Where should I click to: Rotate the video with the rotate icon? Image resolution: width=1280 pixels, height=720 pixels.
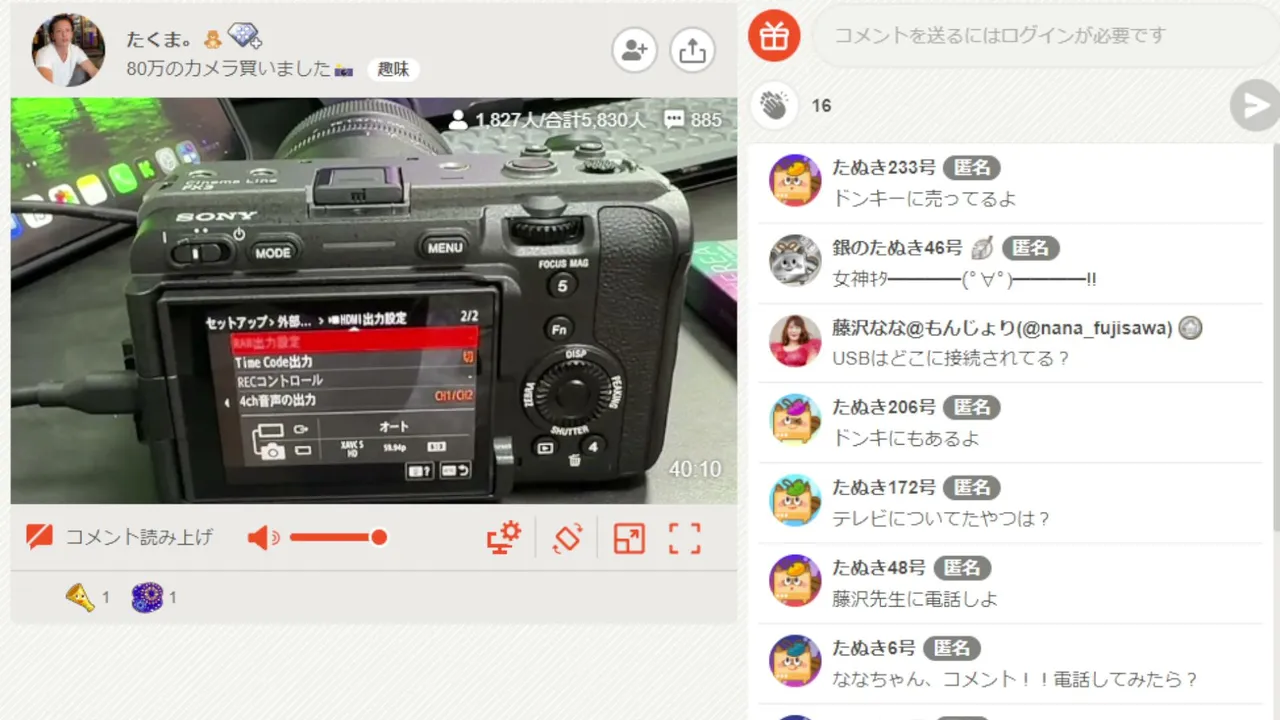pos(566,538)
